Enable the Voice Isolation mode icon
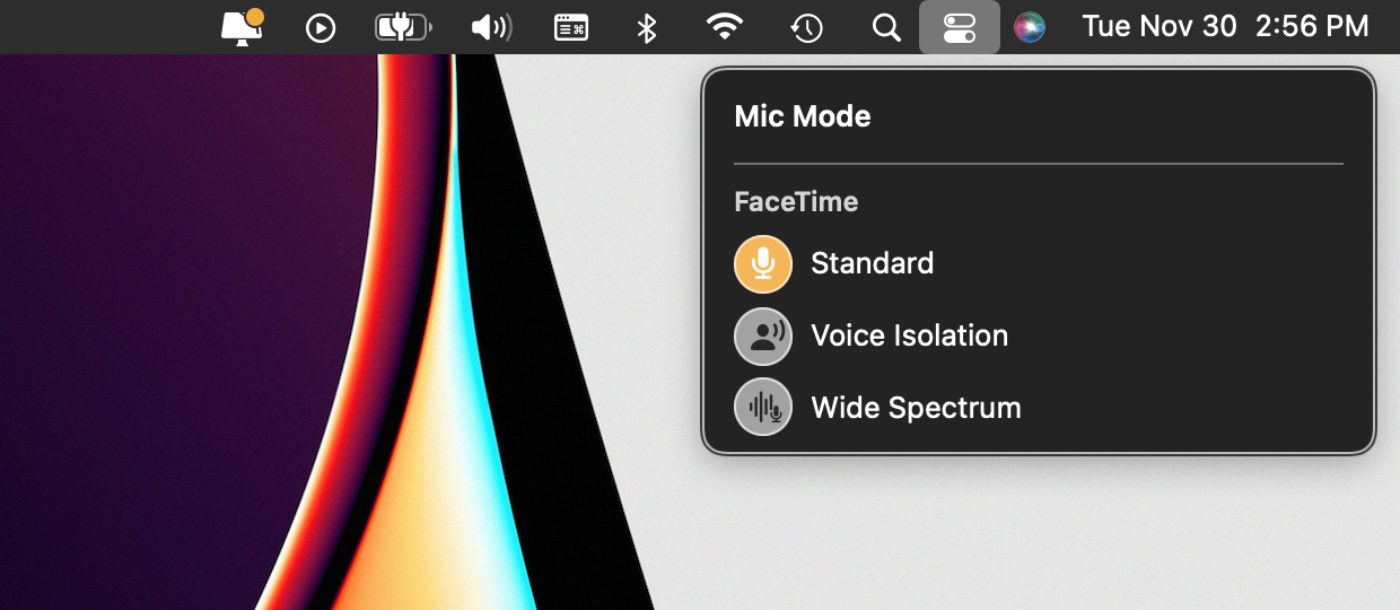Image resolution: width=1400 pixels, height=610 pixels. pos(763,336)
